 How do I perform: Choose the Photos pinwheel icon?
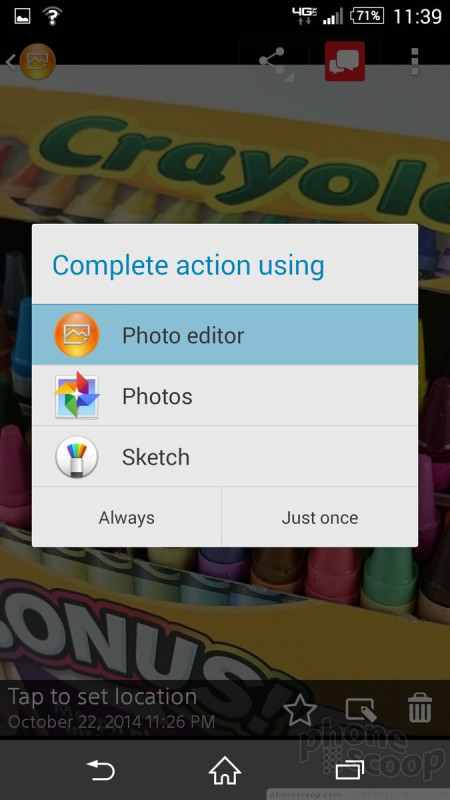coord(77,395)
